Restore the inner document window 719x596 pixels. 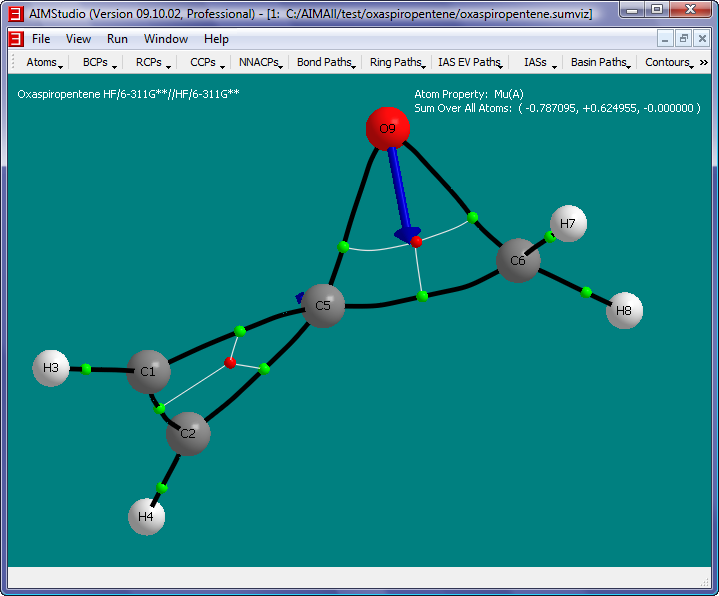point(683,39)
